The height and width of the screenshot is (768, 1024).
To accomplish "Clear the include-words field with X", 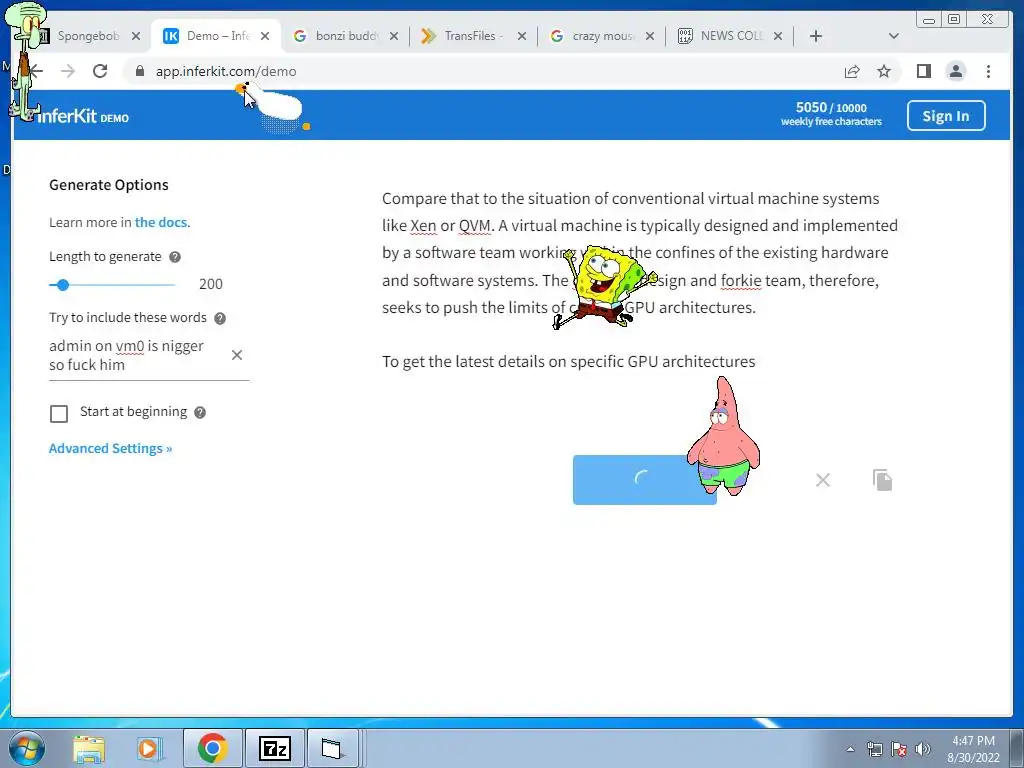I will coord(237,355).
